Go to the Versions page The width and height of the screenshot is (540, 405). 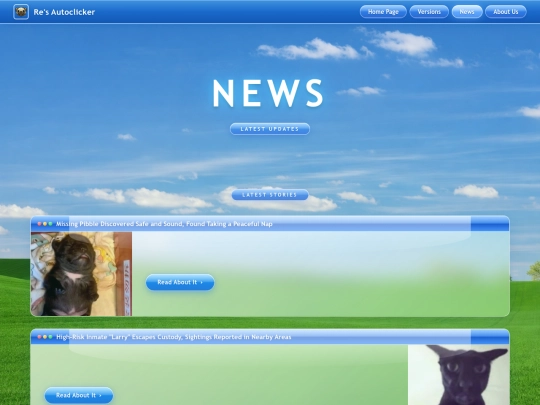[x=429, y=12]
